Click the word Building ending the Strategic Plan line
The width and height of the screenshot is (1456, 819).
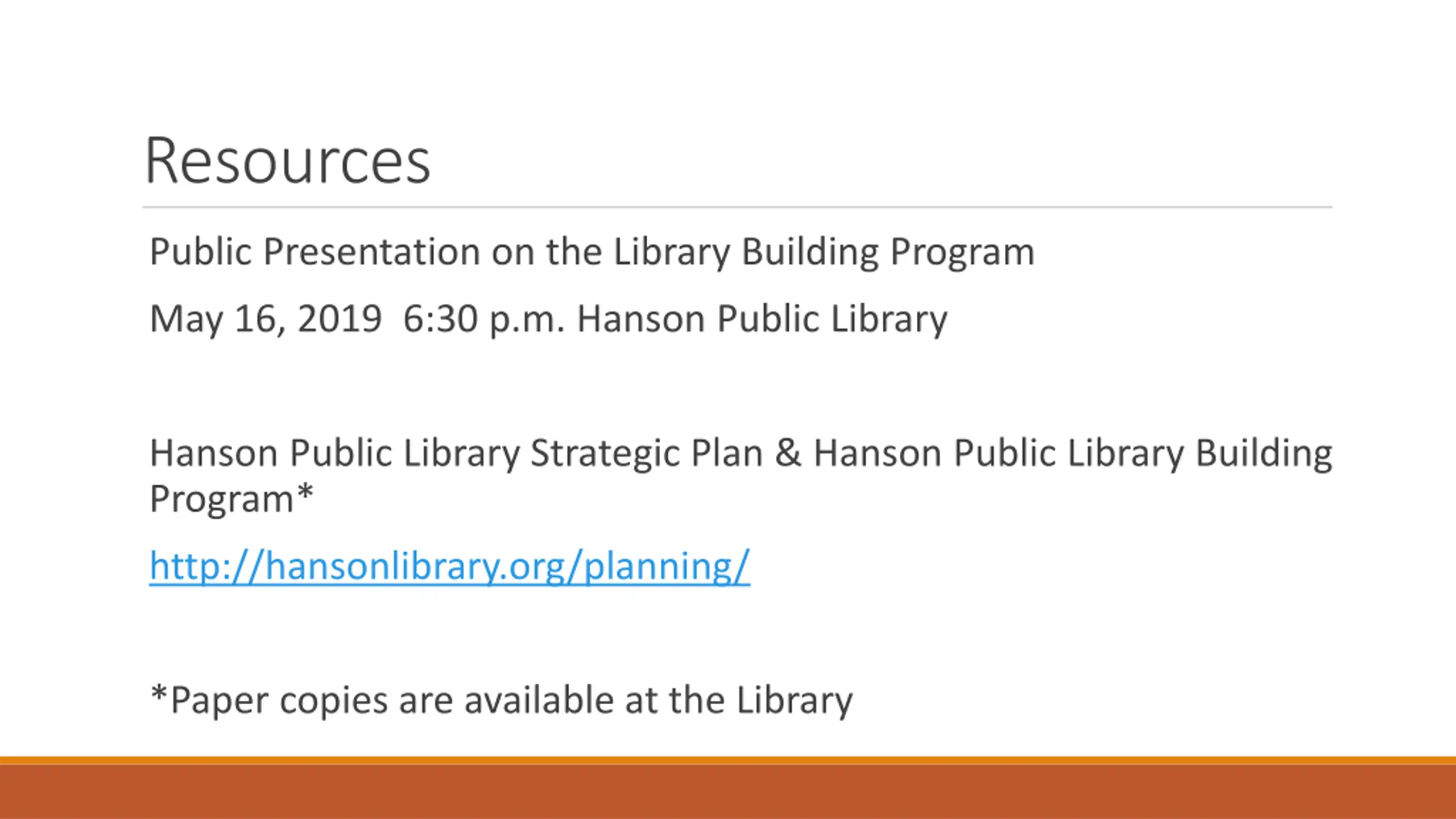(x=1264, y=453)
